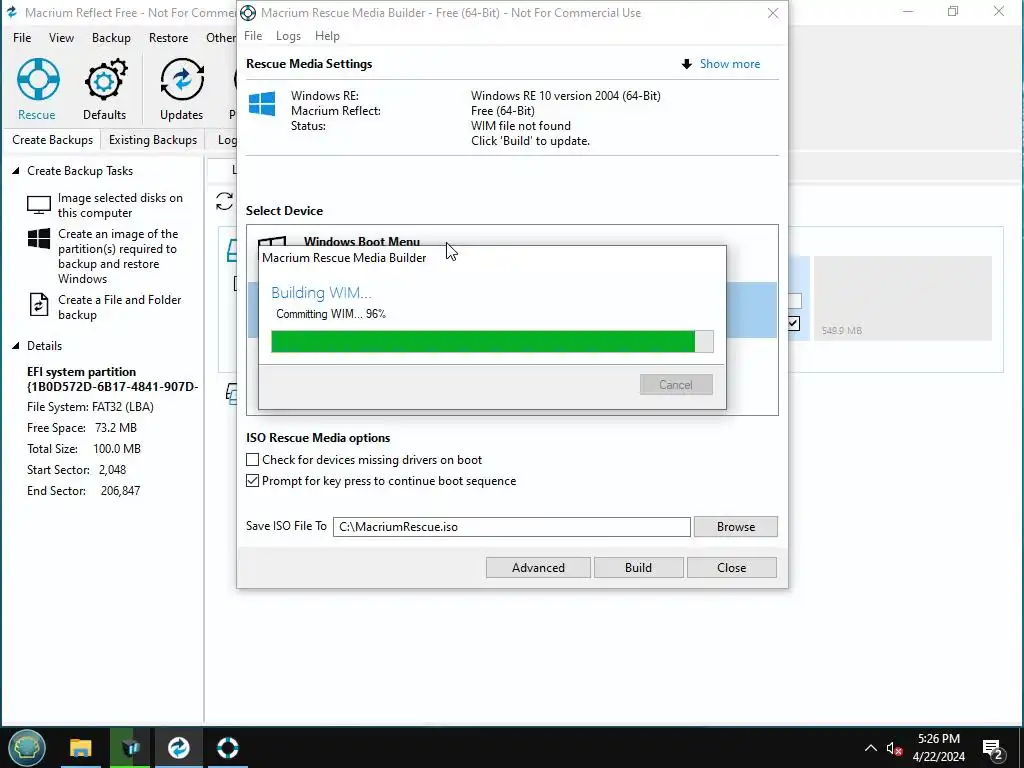
Task: Toggle the checked partition checkbox in main window
Action: [793, 323]
